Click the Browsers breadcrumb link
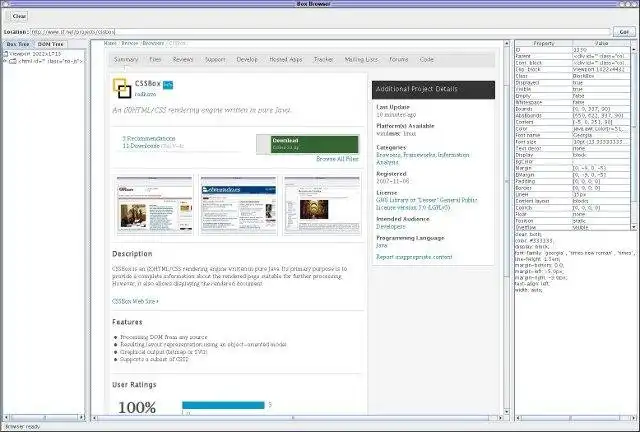 (x=153, y=43)
